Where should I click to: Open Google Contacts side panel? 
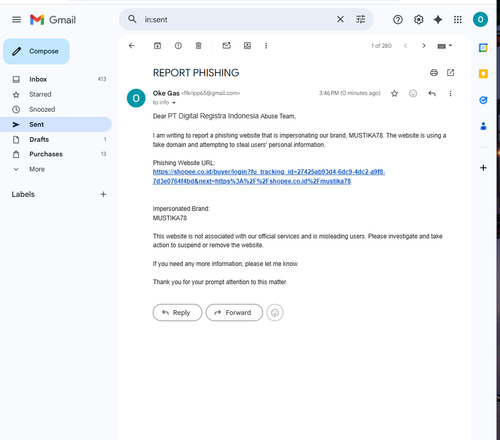coord(483,126)
